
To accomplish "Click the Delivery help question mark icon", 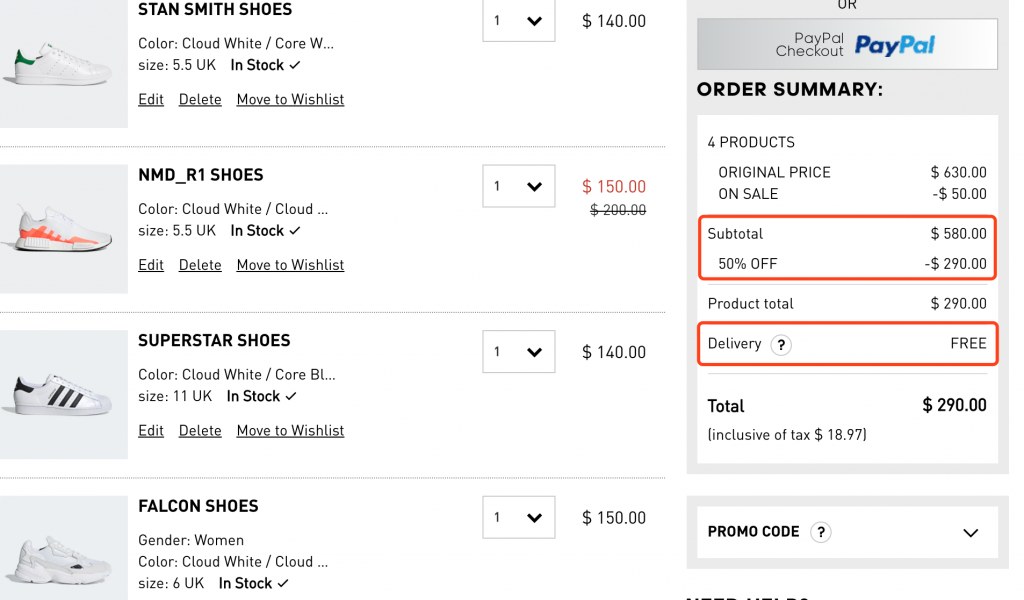I will point(781,345).
